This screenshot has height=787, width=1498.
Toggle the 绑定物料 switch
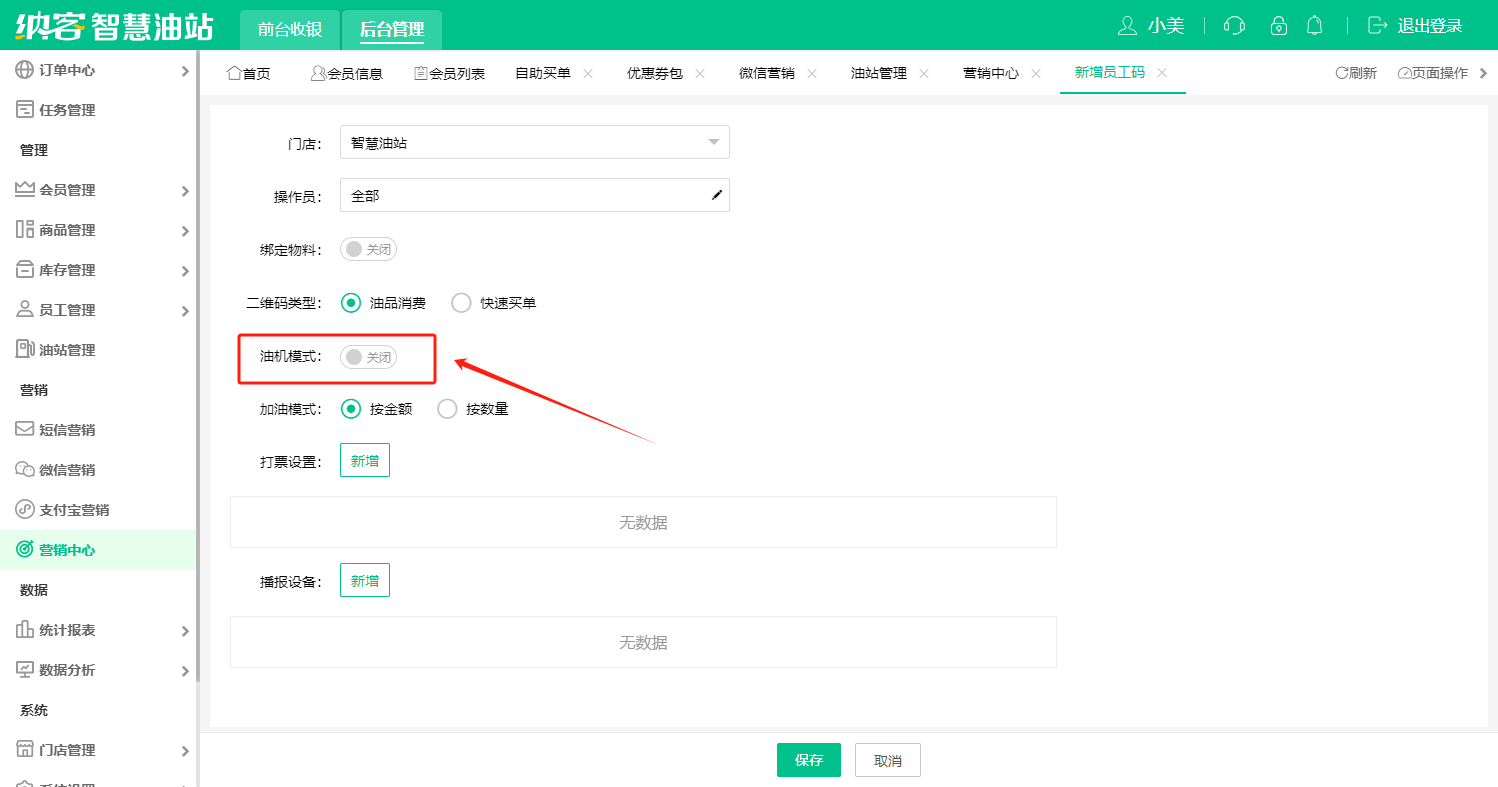pos(368,249)
